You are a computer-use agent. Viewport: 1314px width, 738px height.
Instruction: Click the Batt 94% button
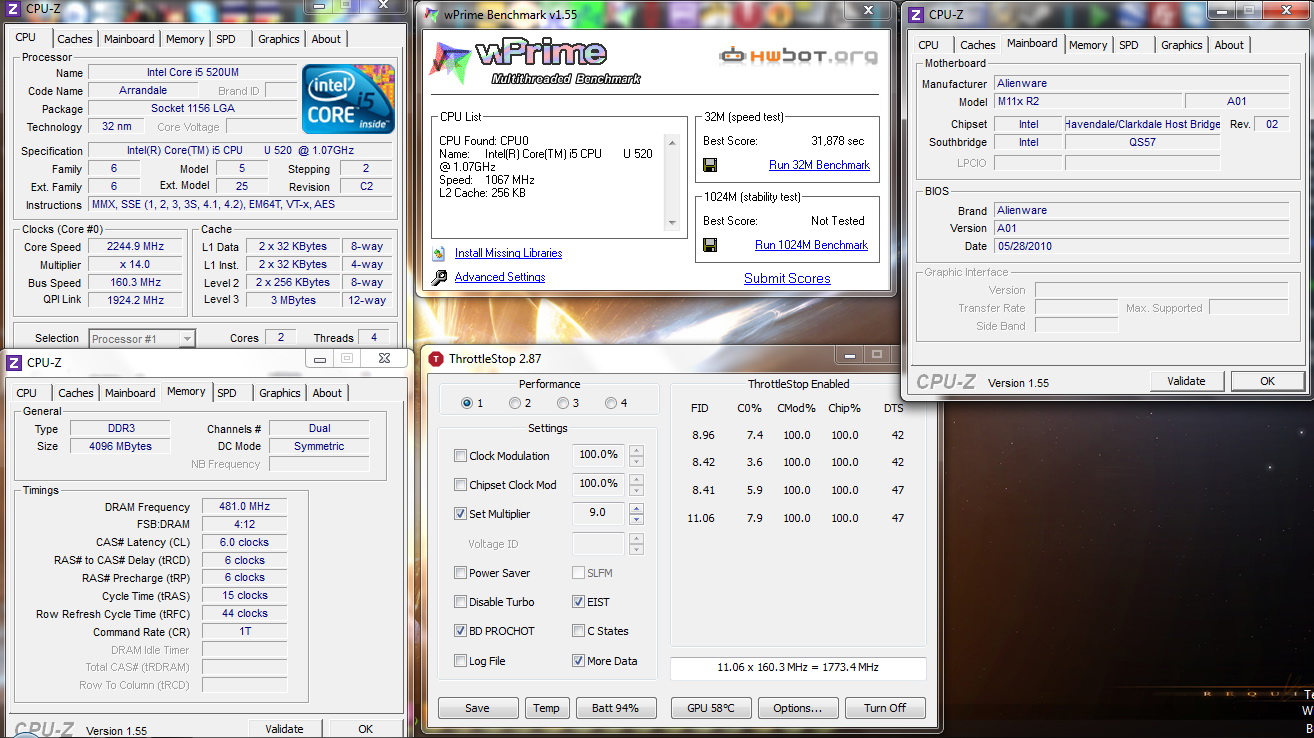615,708
